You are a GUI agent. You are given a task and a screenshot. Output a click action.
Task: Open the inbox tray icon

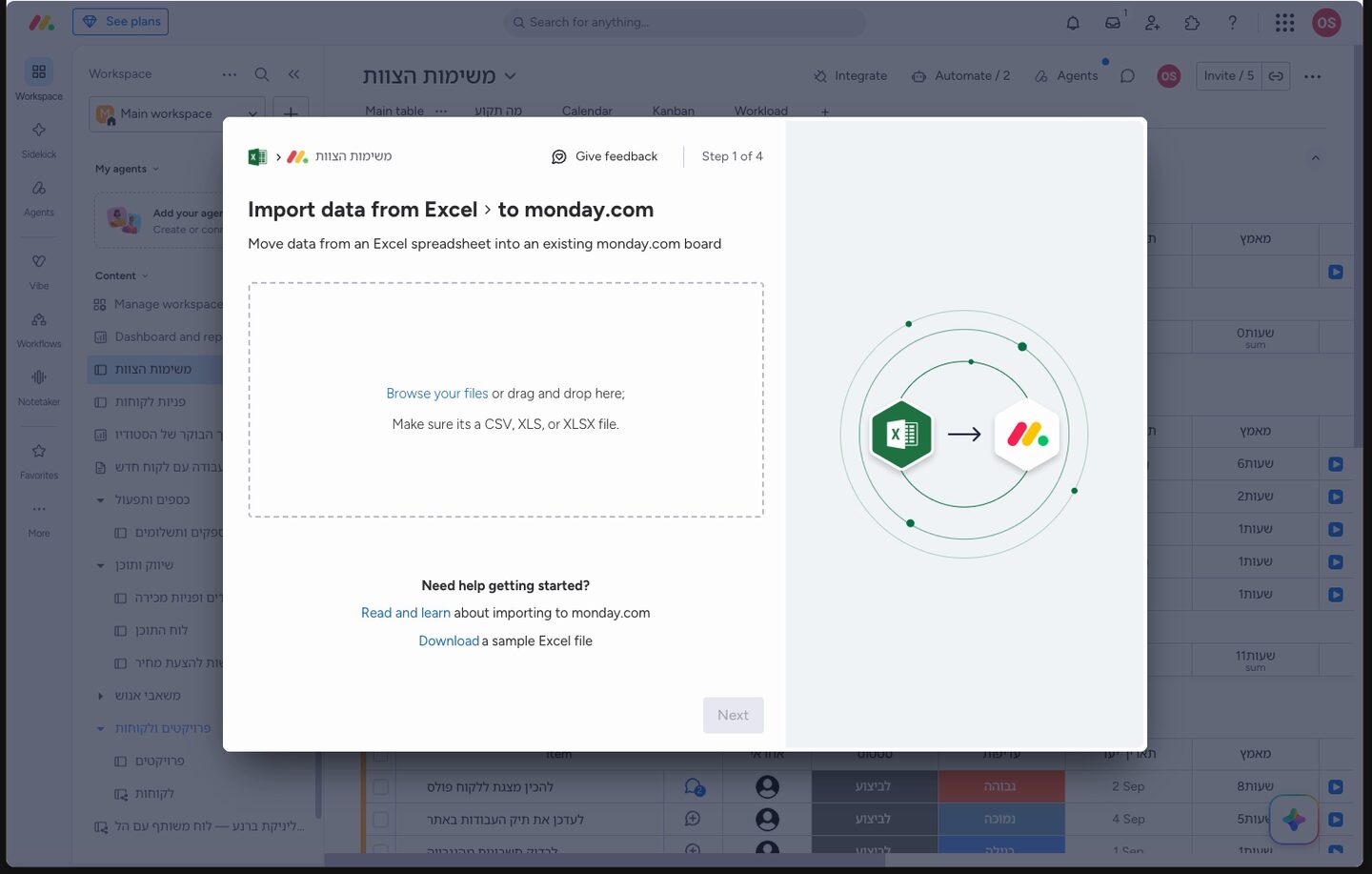tap(1113, 23)
